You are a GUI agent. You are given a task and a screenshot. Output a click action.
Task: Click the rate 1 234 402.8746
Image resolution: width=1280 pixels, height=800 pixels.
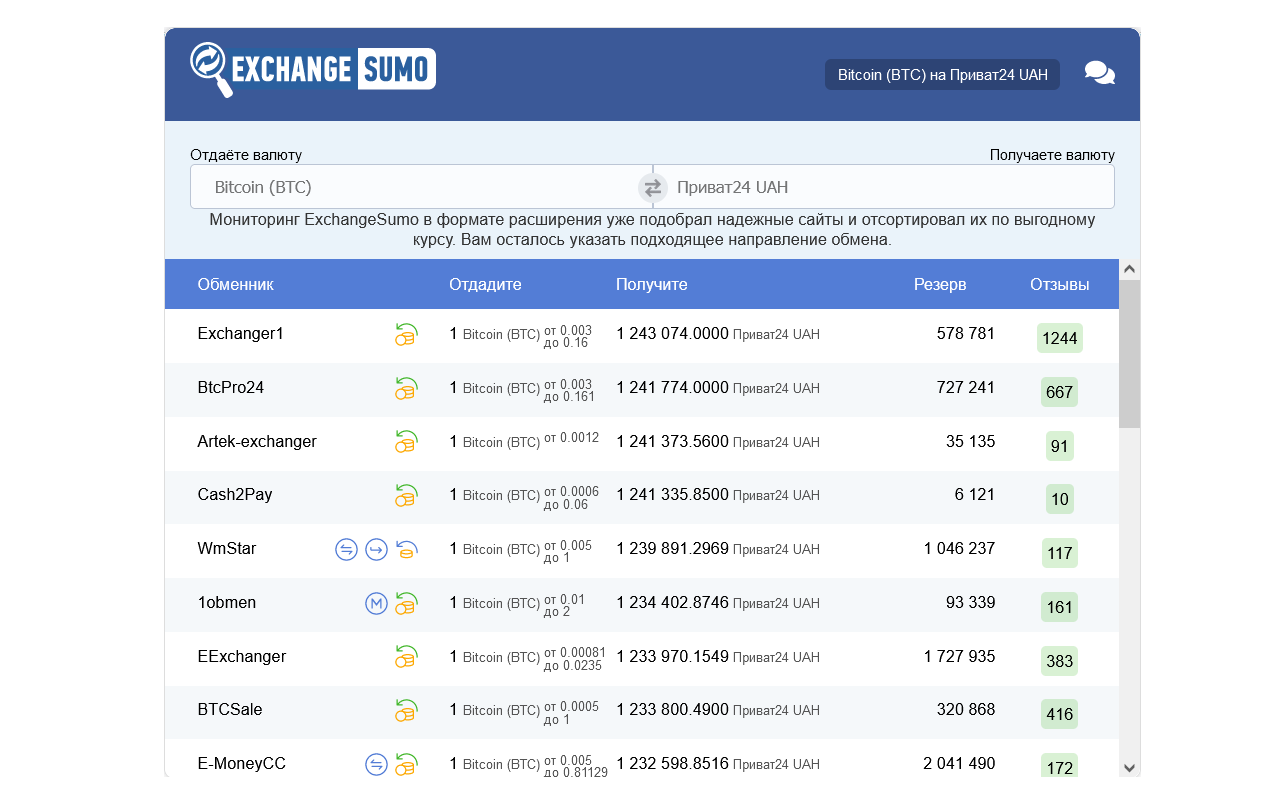[x=672, y=603]
